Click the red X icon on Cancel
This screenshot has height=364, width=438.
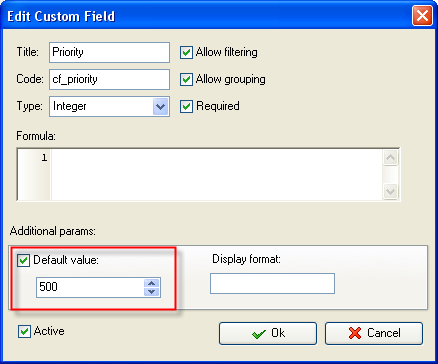pos(355,333)
